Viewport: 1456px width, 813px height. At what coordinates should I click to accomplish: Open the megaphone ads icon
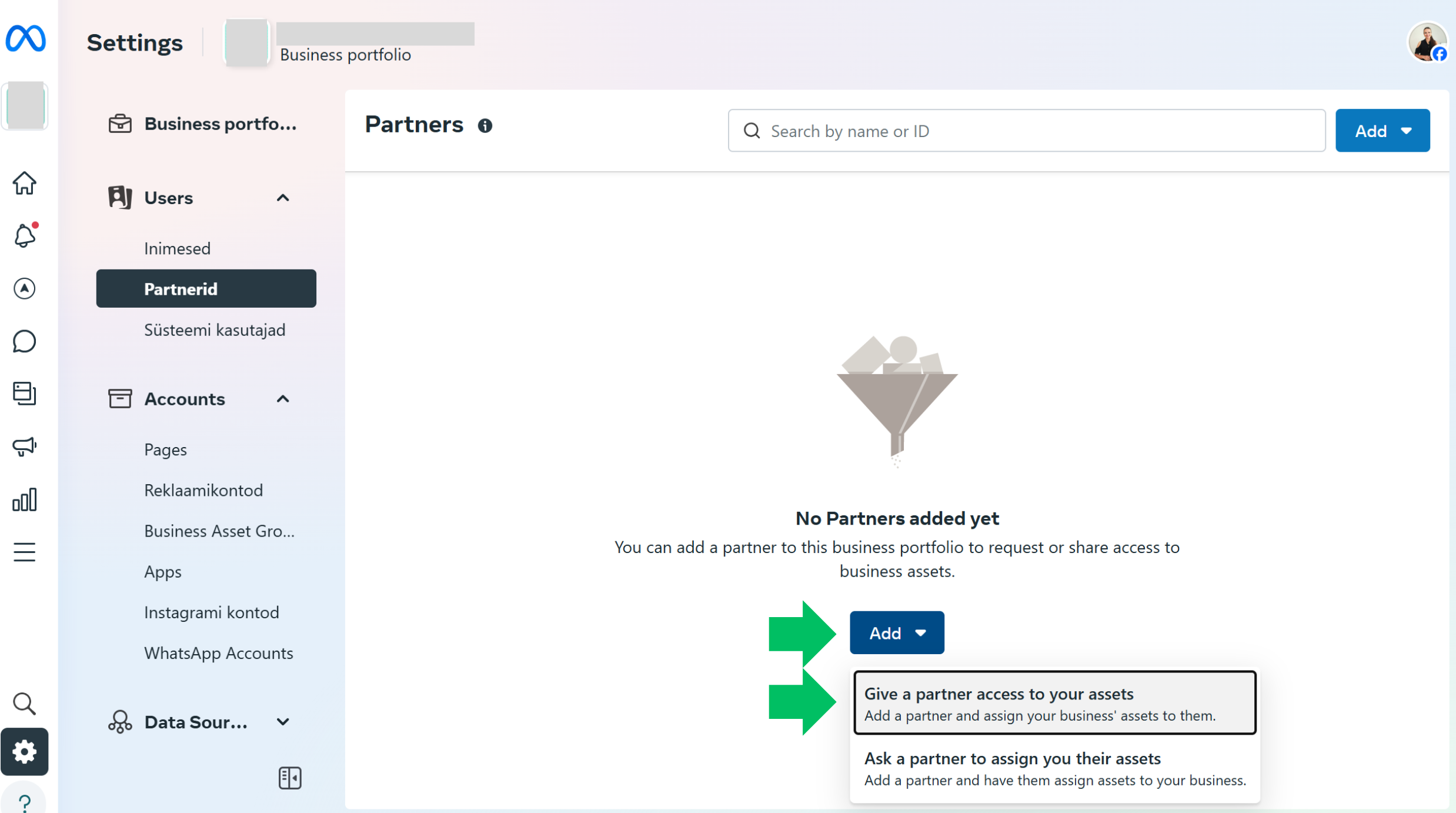point(24,447)
